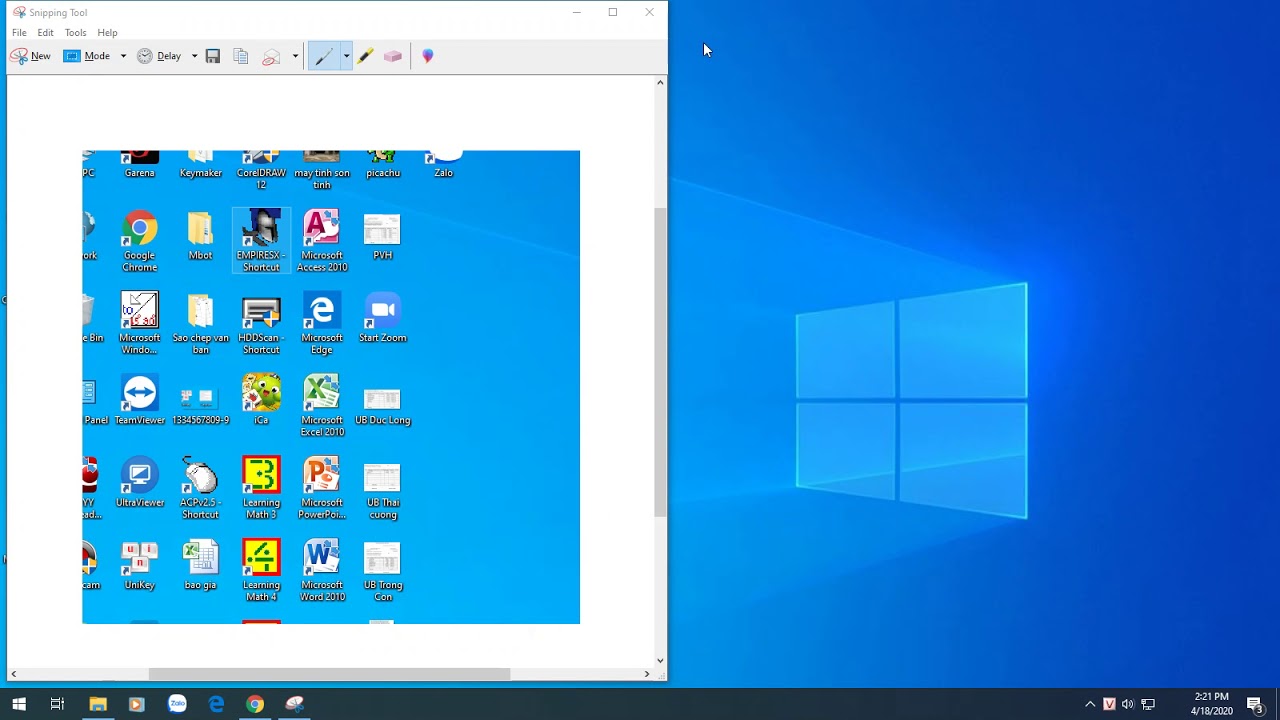The height and width of the screenshot is (720, 1280).
Task: Click the vertical scrollbar down arrow
Action: [660, 661]
